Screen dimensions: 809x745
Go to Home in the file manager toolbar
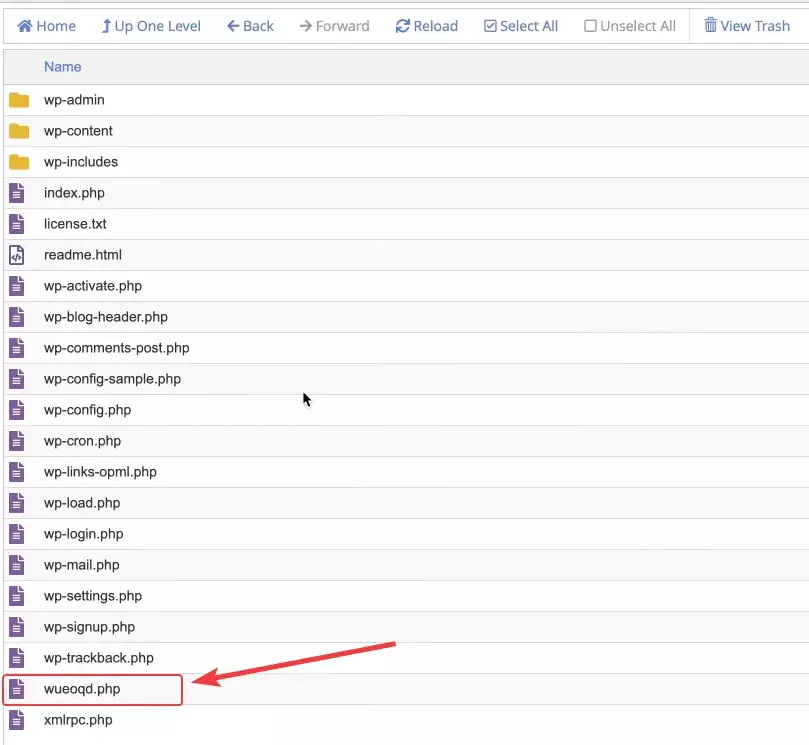46,26
